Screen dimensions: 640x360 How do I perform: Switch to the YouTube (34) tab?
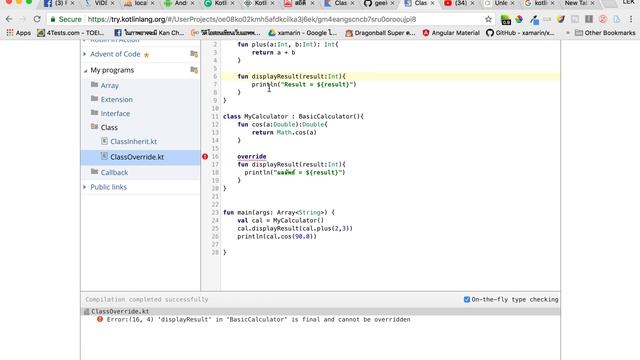(460, 3)
